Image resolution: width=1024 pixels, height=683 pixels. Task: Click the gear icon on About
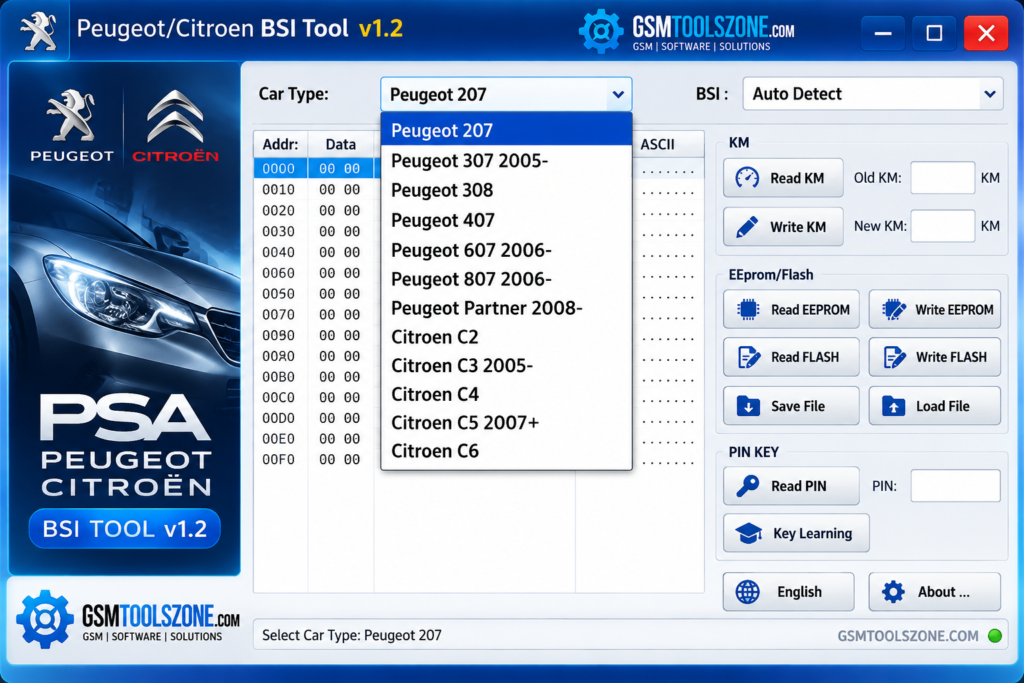click(893, 592)
